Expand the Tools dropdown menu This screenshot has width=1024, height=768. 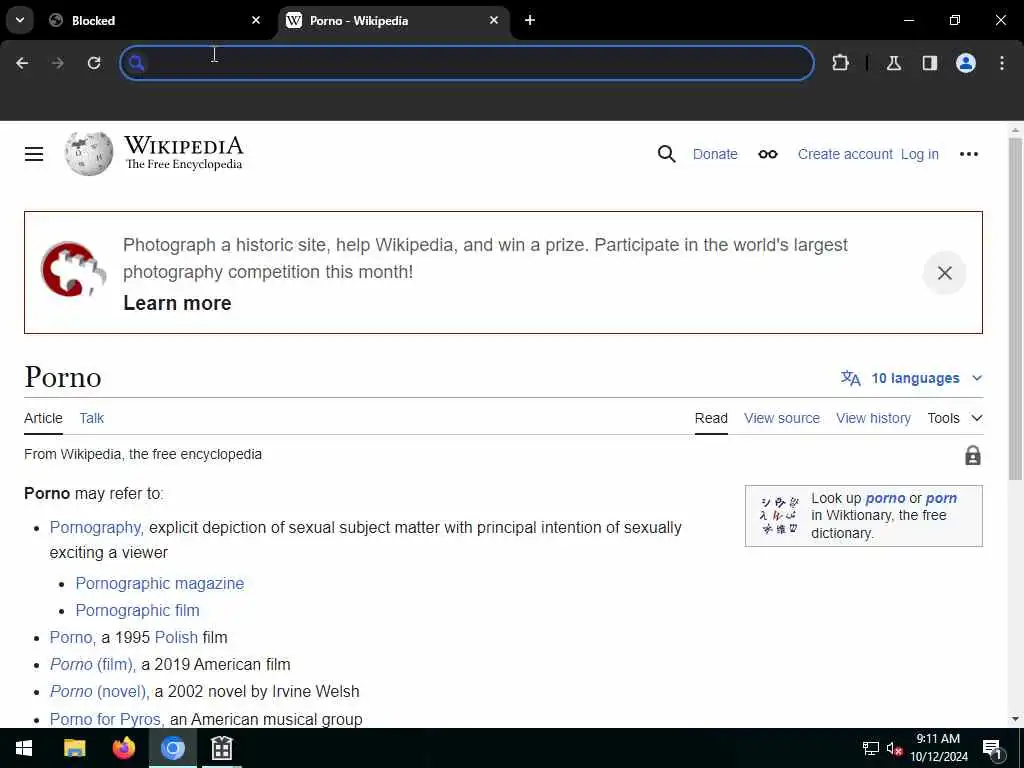coord(954,418)
